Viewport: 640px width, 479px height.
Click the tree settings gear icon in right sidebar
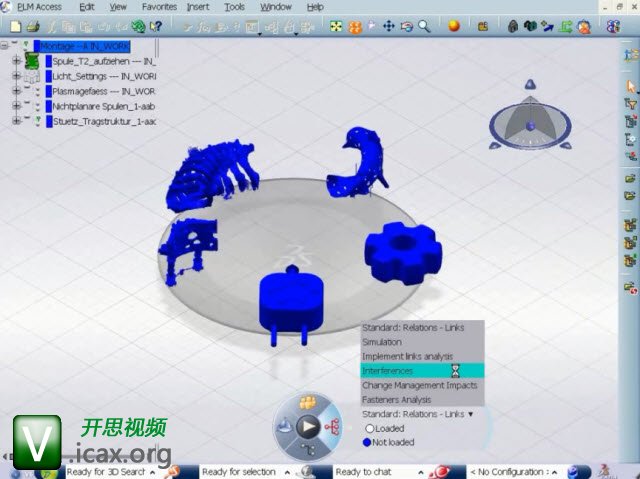(x=631, y=139)
